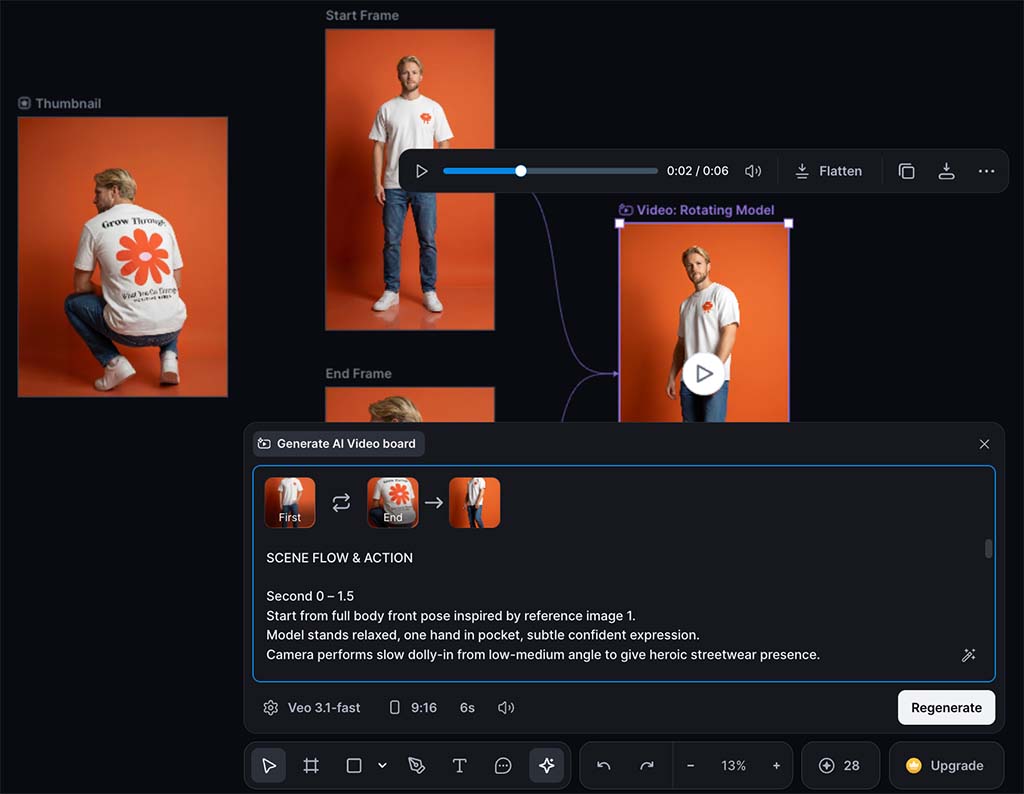Open the 9:16 aspect ratio selector
Screen dimensions: 1024x794
point(414,707)
